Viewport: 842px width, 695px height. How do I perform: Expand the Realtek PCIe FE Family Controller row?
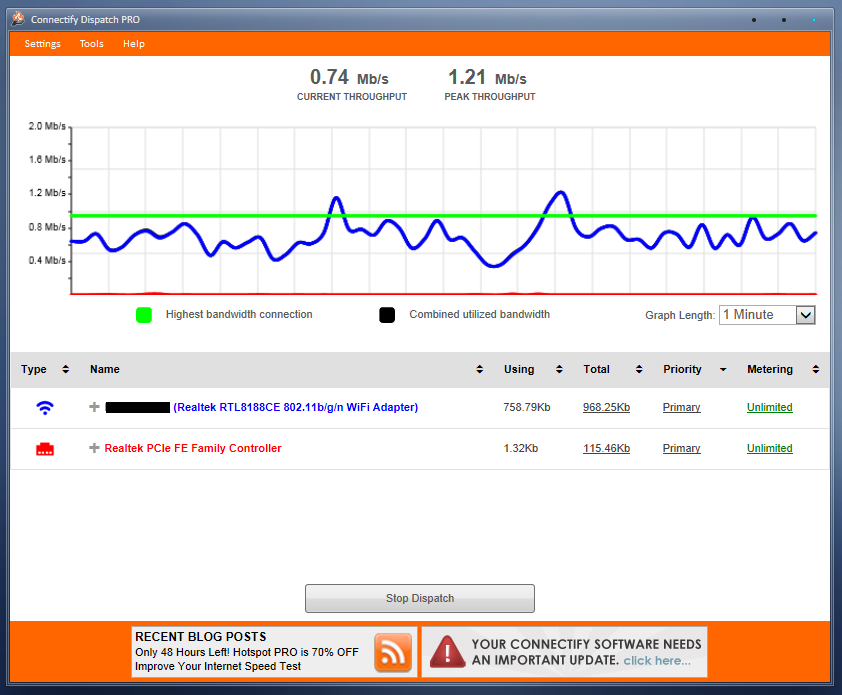(93, 448)
